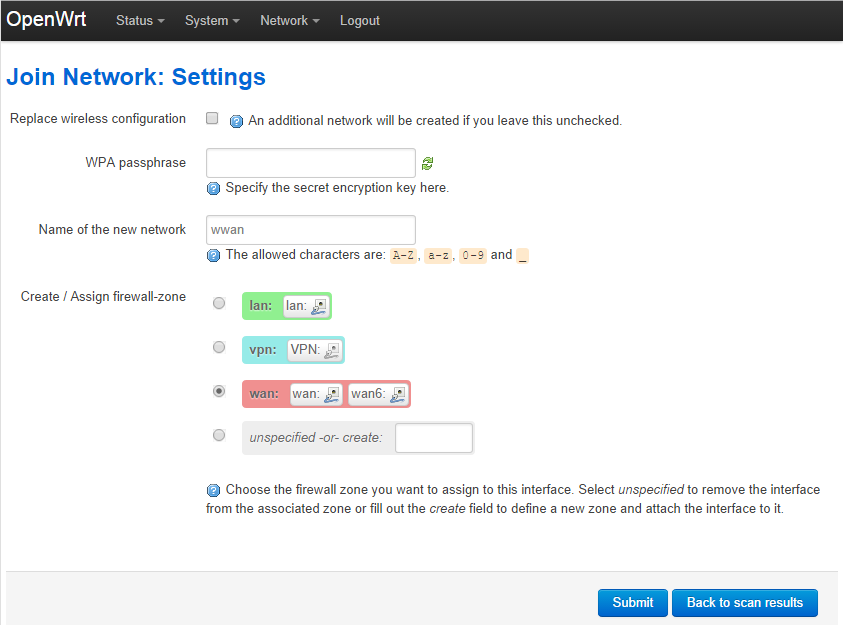Select the vpn firewall zone radio button
This screenshot has width=843, height=625.
tap(219, 347)
